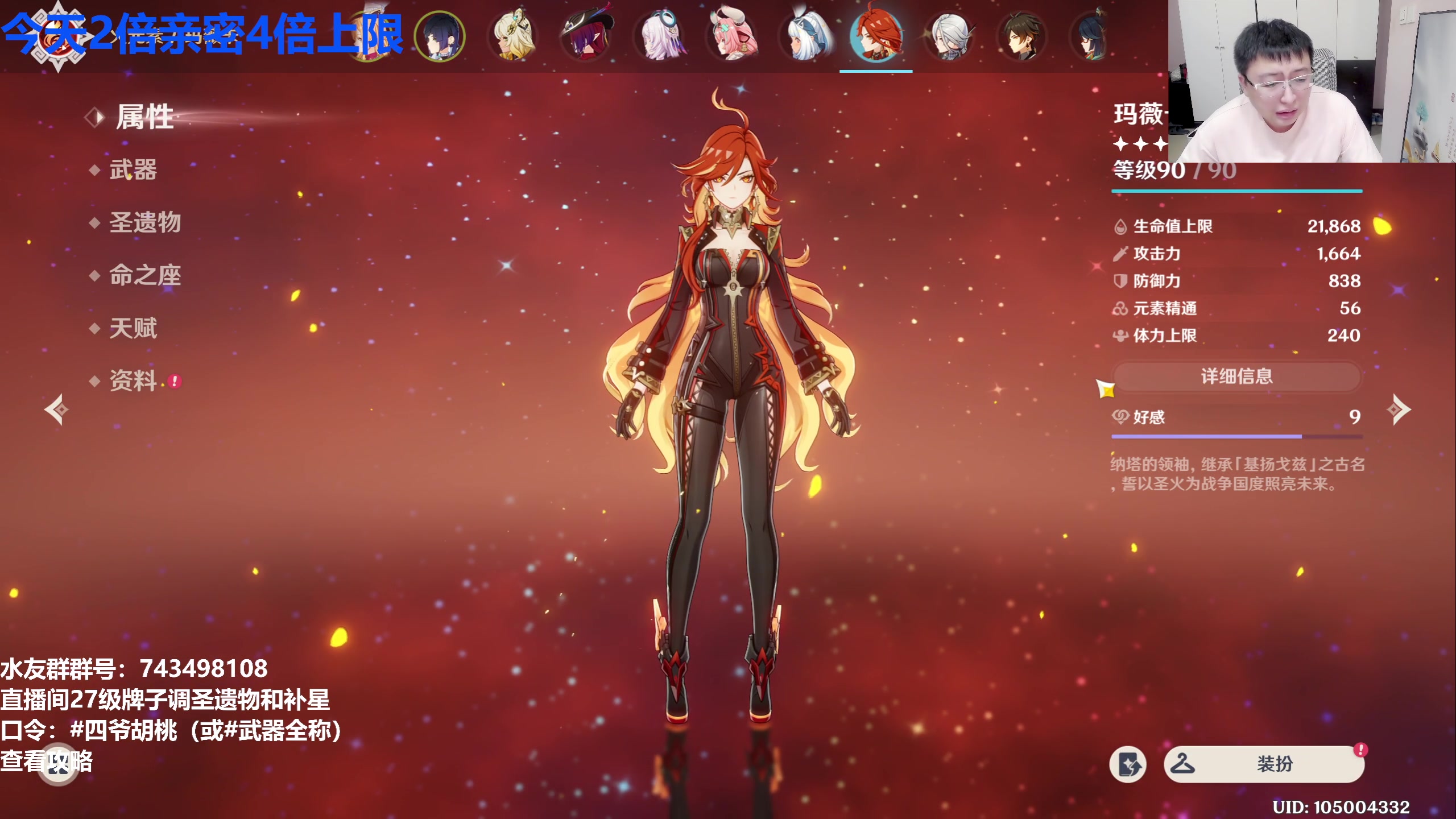The height and width of the screenshot is (819, 1456).
Task: Click the teal level experience bar
Action: click(x=1236, y=191)
